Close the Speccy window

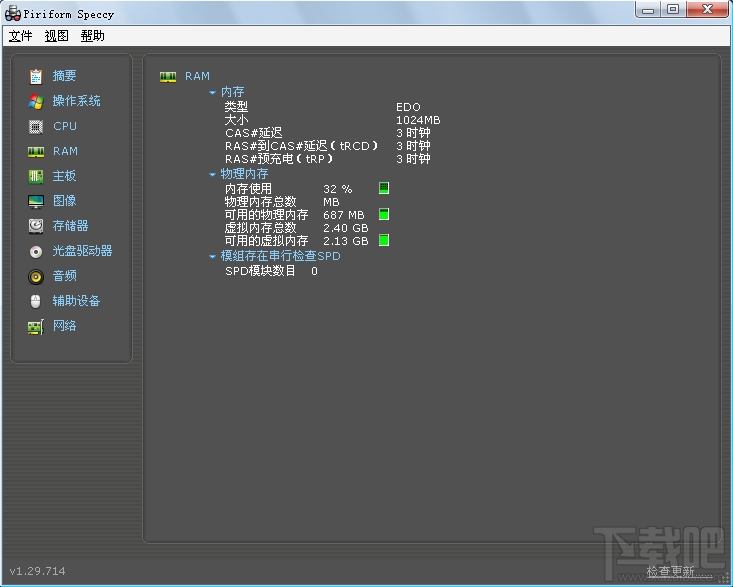click(707, 9)
